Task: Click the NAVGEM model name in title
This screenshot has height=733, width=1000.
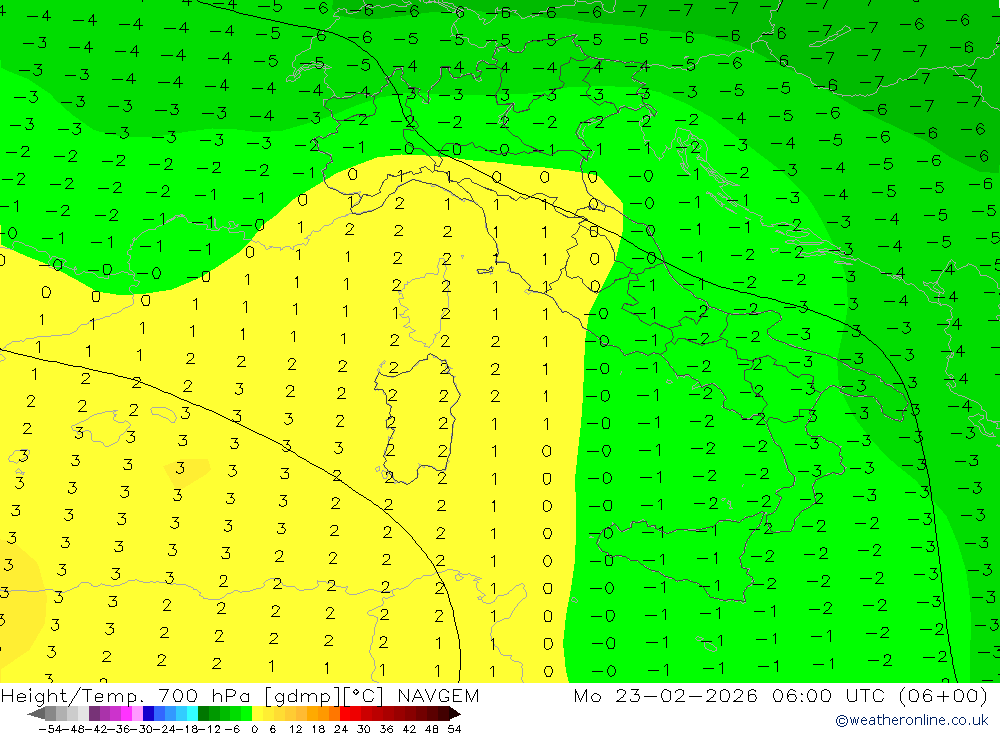Action: click(x=438, y=695)
